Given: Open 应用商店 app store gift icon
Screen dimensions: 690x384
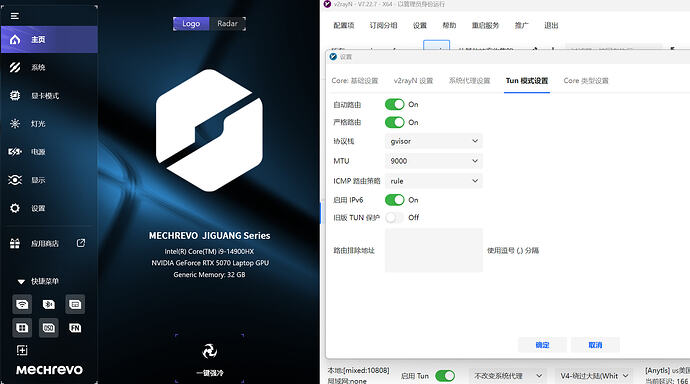Looking at the screenshot, I should (x=15, y=243).
